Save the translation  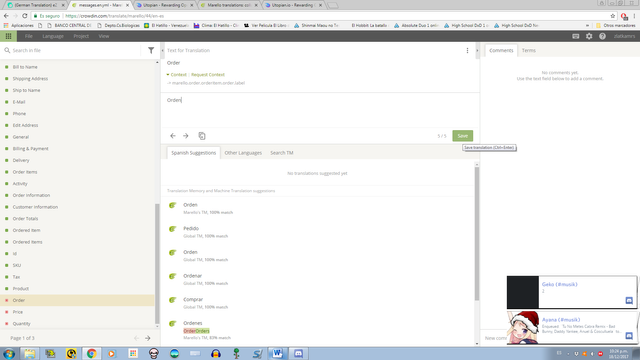[462, 136]
